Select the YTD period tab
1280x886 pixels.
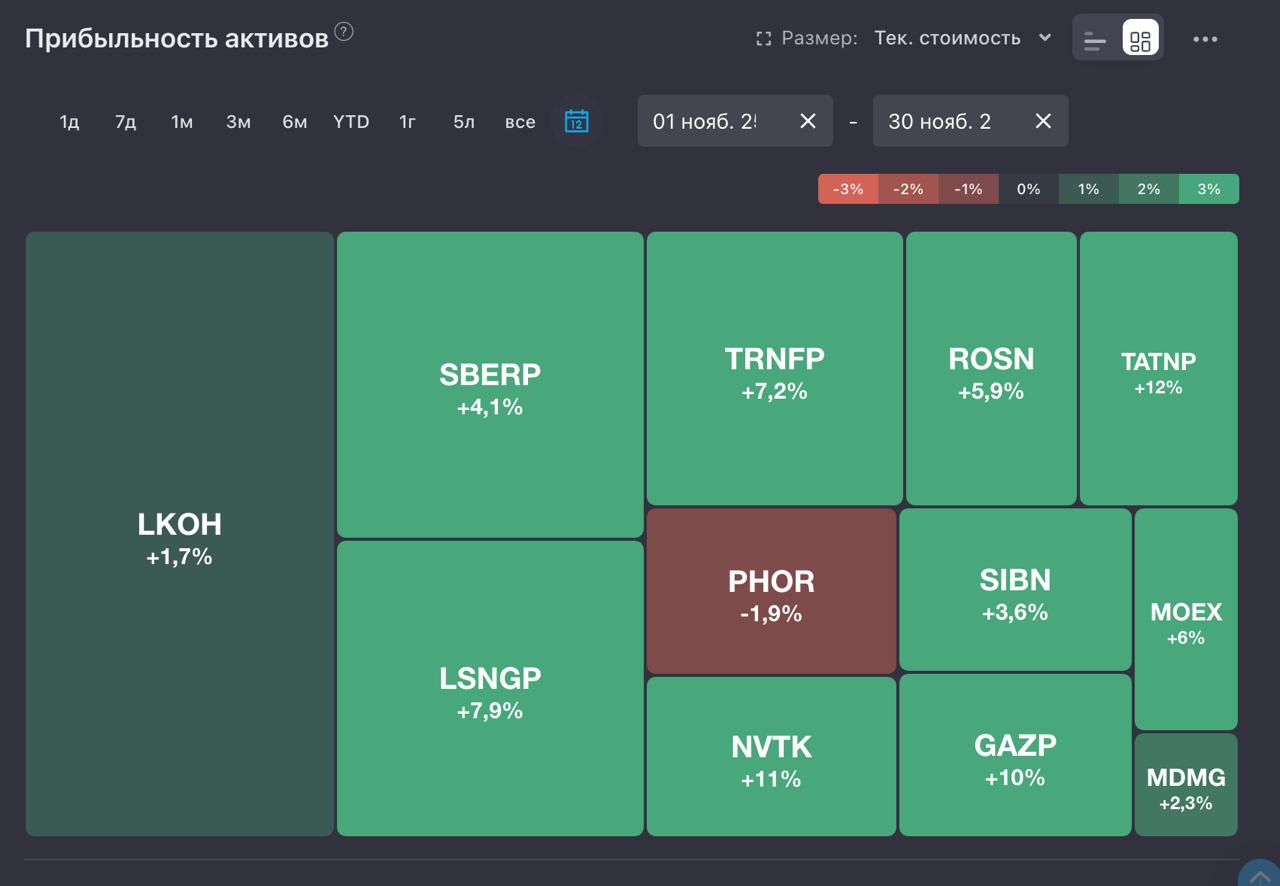tap(351, 122)
